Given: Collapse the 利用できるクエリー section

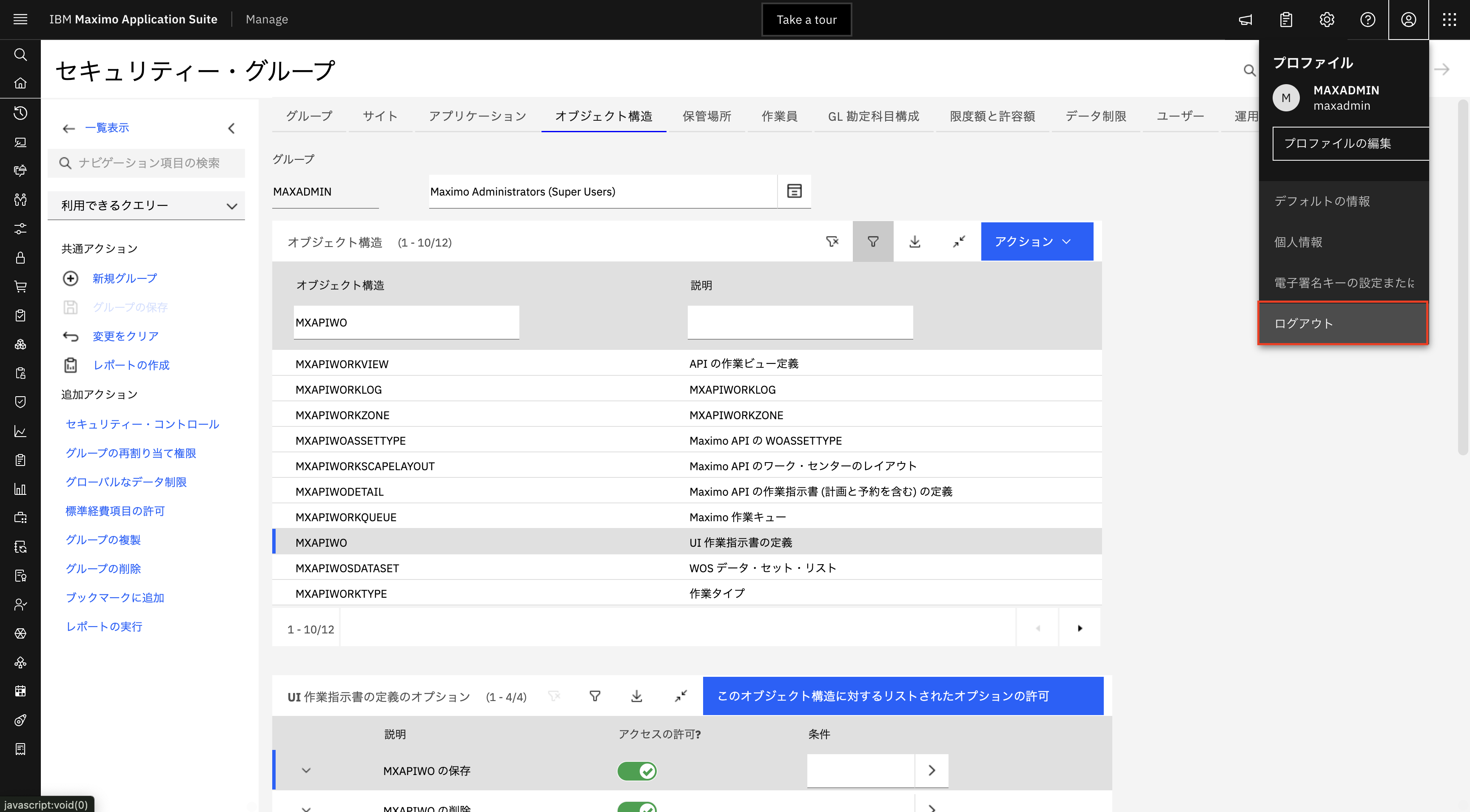Looking at the screenshot, I should [x=232, y=205].
